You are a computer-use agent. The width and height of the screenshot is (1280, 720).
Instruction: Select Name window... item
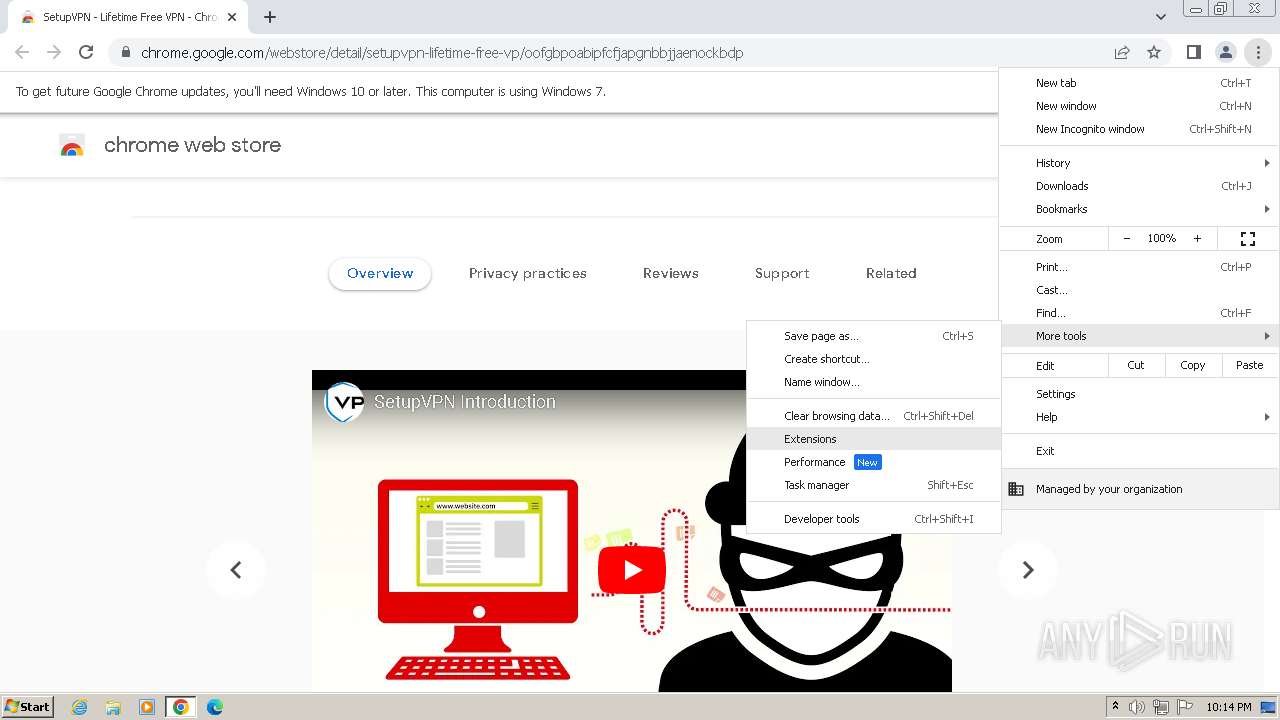pyautogui.click(x=873, y=382)
